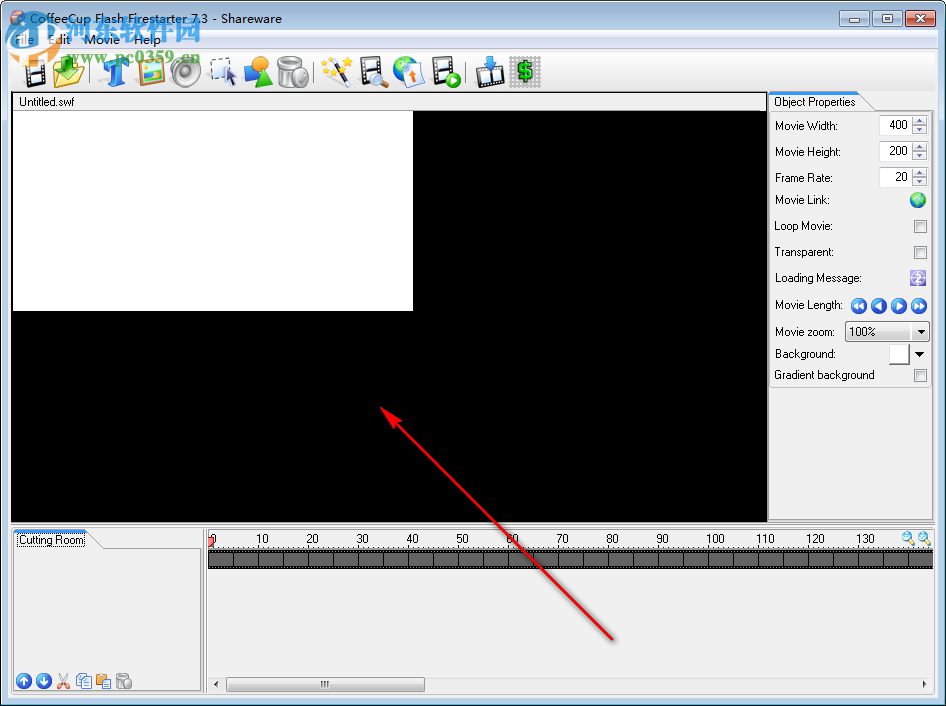The height and width of the screenshot is (706, 946).
Task: Cut item with scissors icon
Action: 63,681
